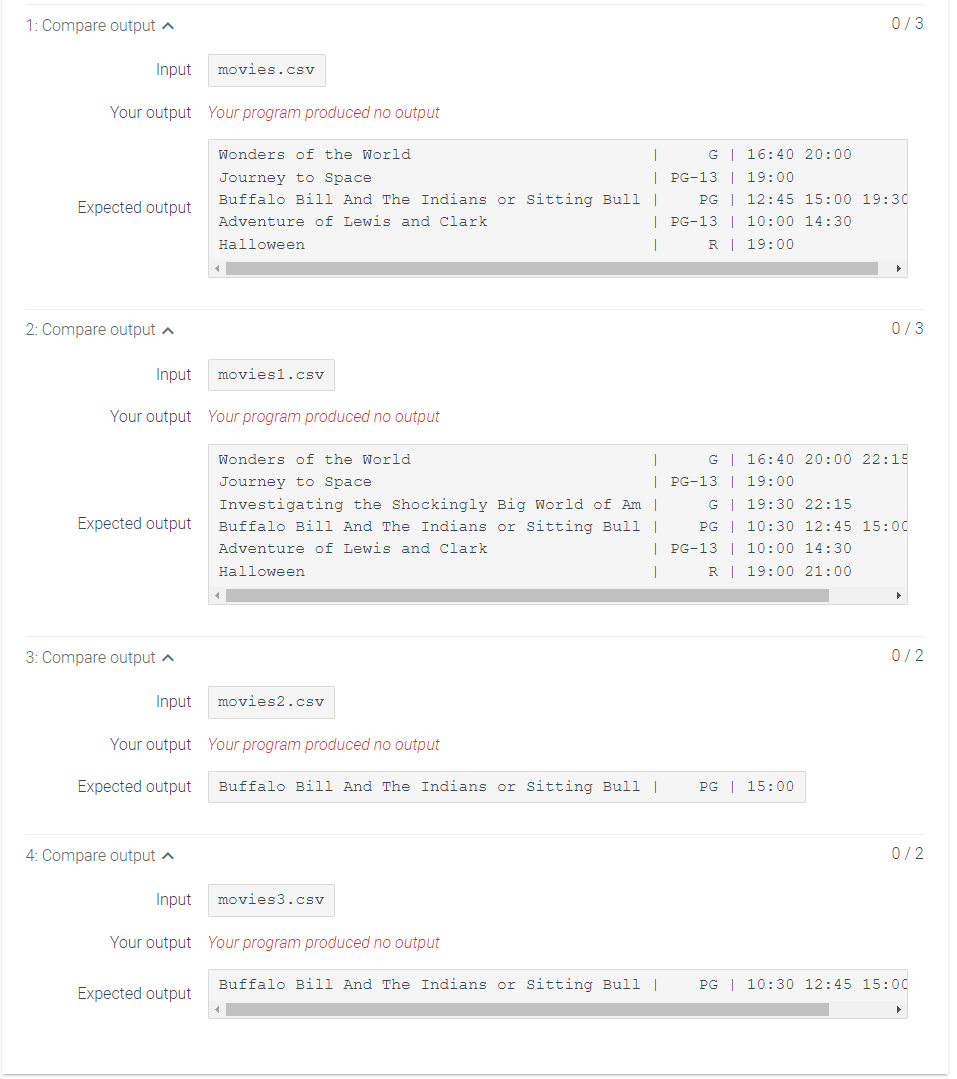Click the right scroll arrow on test 1 scrollbar
Image resolution: width=957 pixels, height=1079 pixels.
[x=897, y=268]
